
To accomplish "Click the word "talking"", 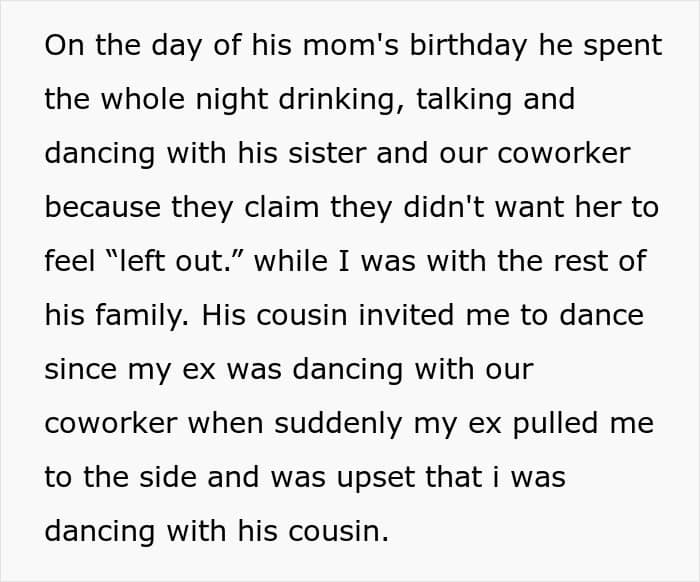I will click(450, 100).
